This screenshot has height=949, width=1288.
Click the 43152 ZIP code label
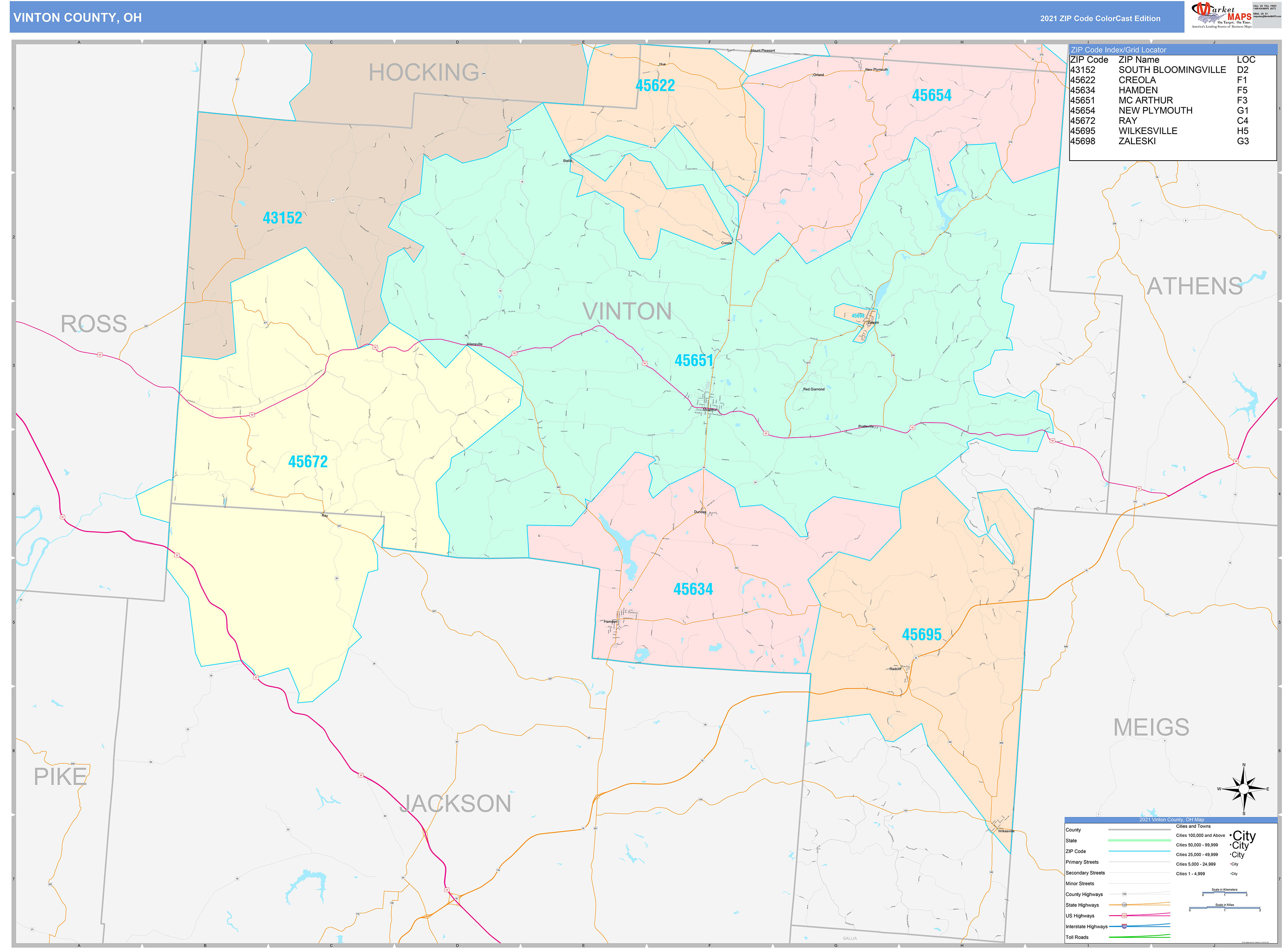(282, 218)
